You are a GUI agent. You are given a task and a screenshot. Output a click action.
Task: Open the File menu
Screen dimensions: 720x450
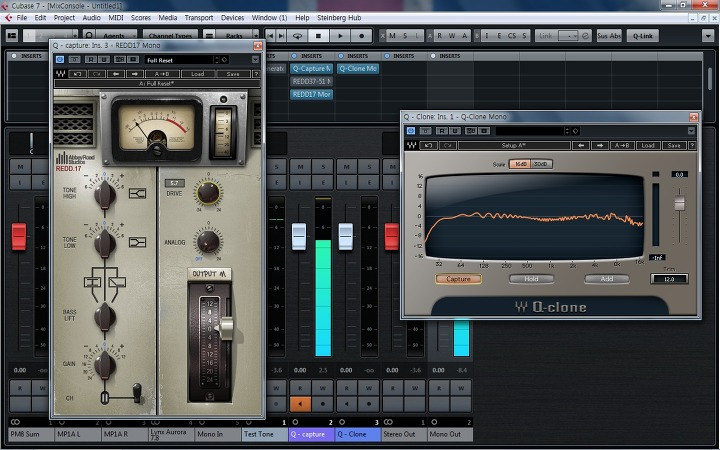[22, 17]
